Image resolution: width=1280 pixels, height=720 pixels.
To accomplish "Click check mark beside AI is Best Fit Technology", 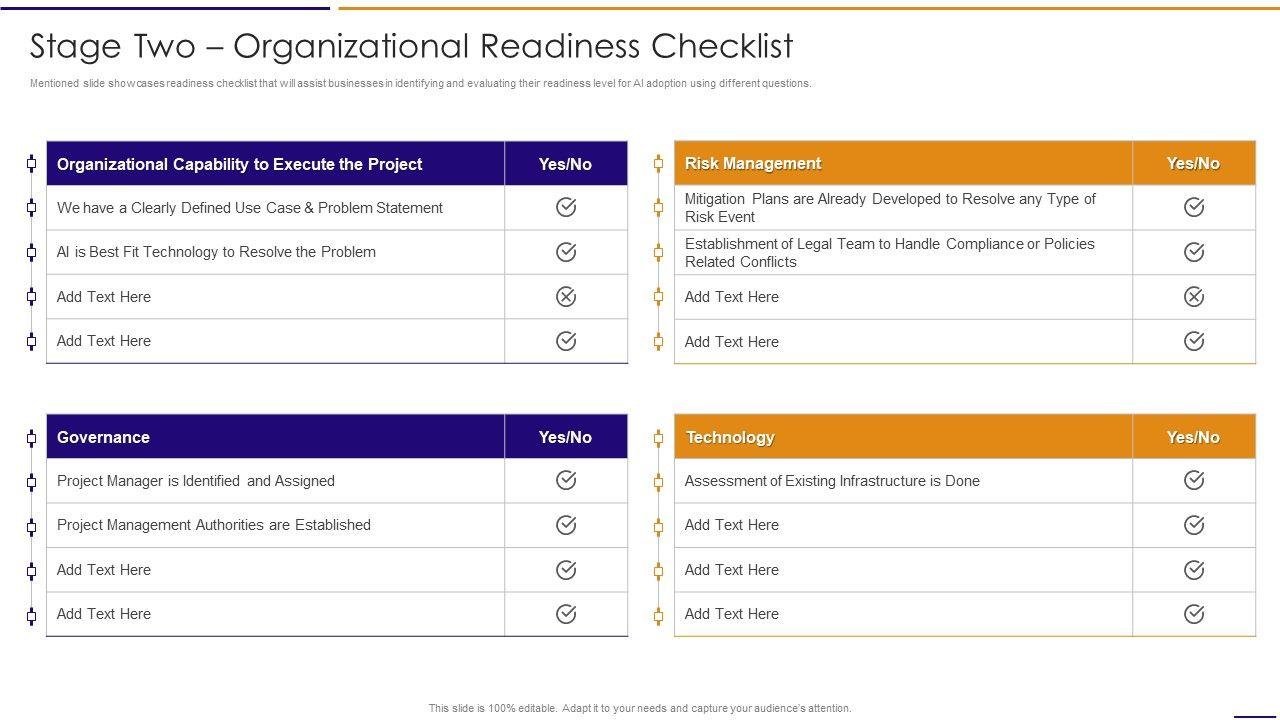I will (x=566, y=252).
